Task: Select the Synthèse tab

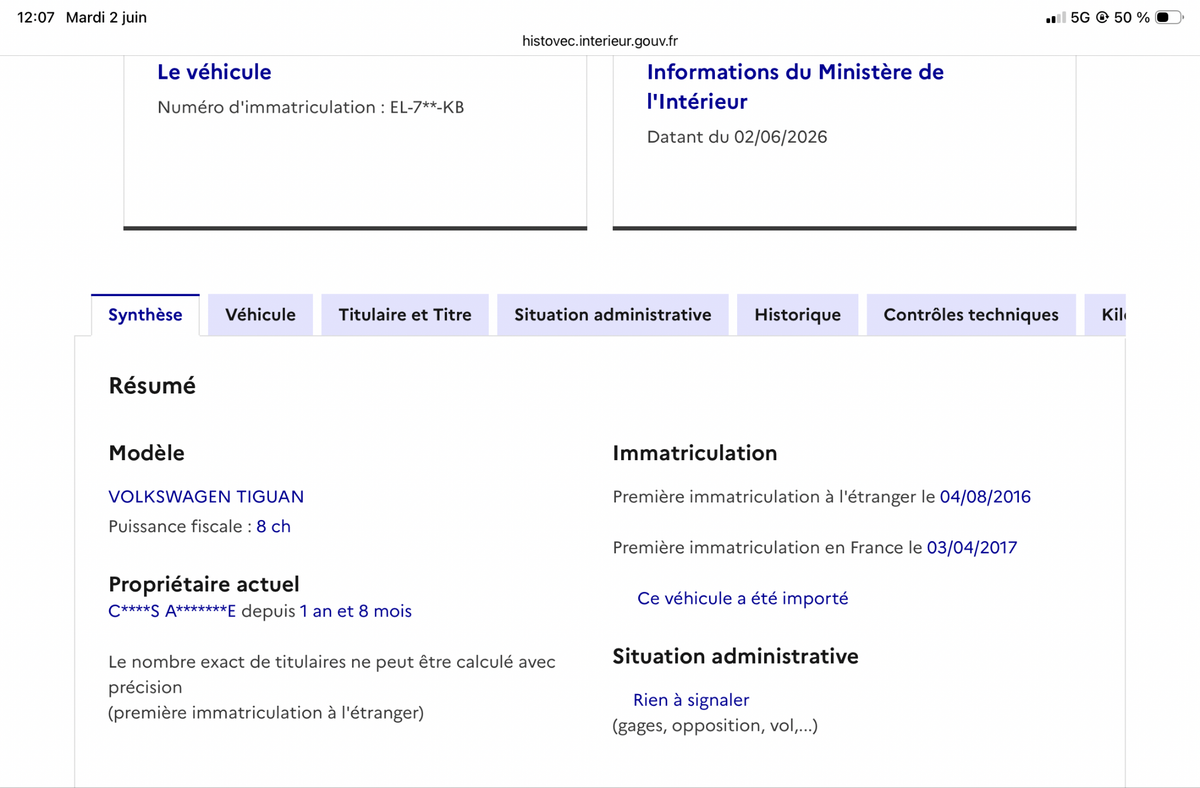Action: coord(145,315)
